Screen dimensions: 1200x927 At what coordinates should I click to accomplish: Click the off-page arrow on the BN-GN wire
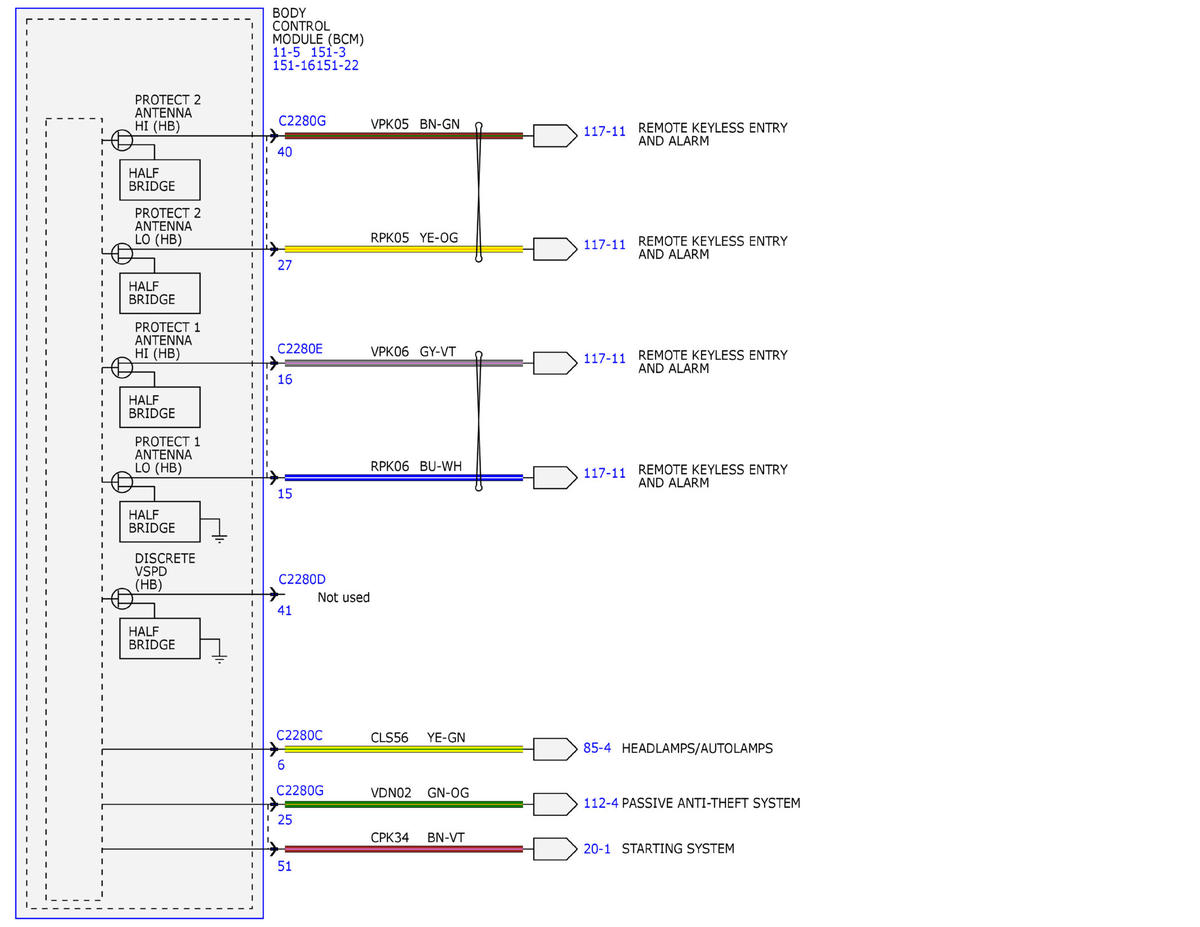[x=555, y=136]
